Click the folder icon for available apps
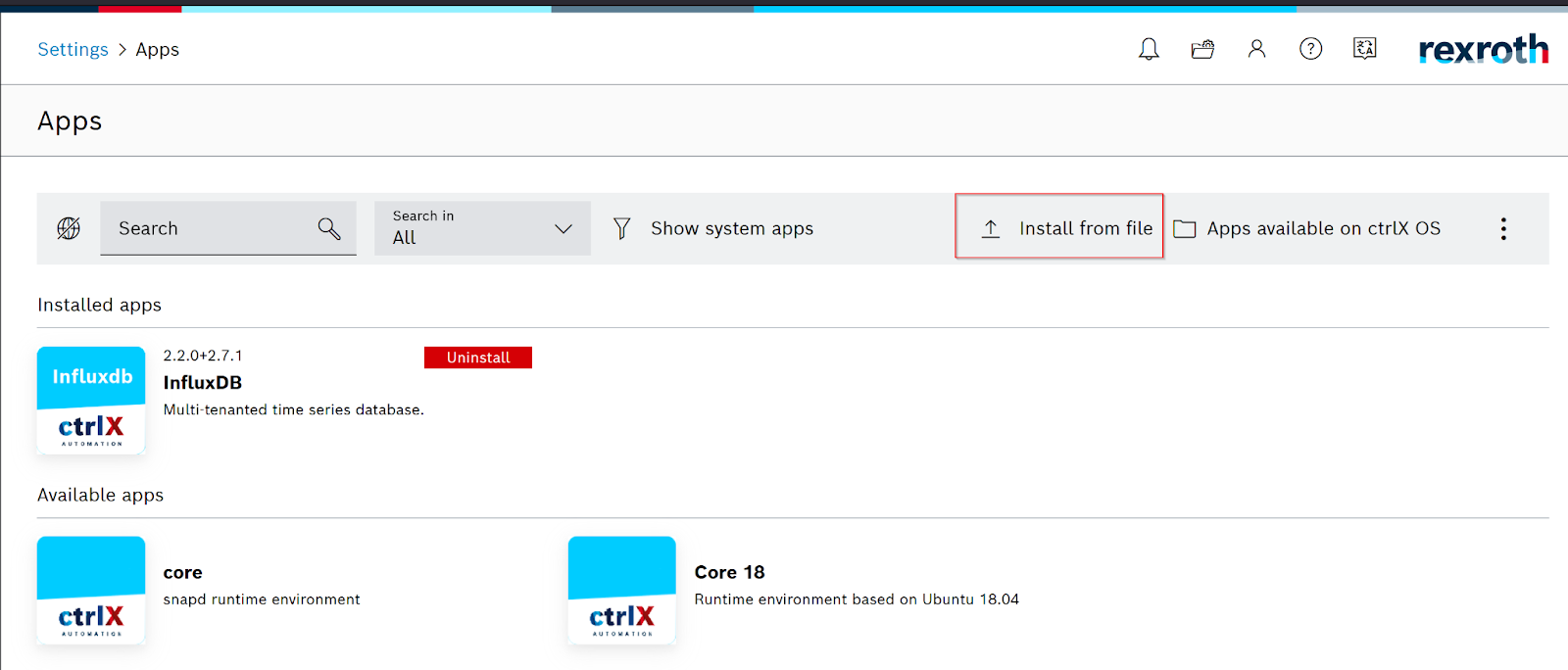 coord(1185,228)
